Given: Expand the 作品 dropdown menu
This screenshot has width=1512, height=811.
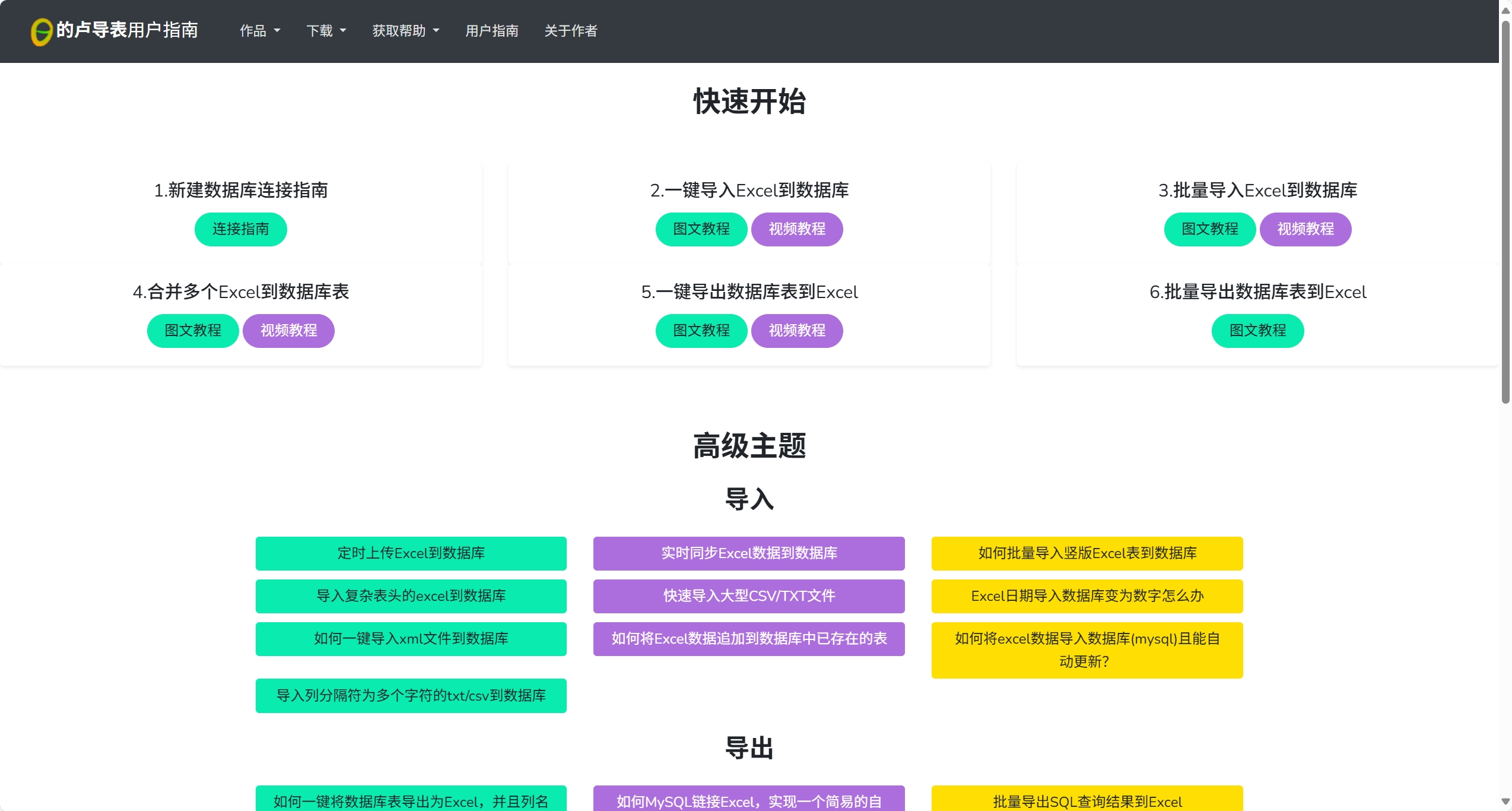Looking at the screenshot, I should pyautogui.click(x=260, y=31).
